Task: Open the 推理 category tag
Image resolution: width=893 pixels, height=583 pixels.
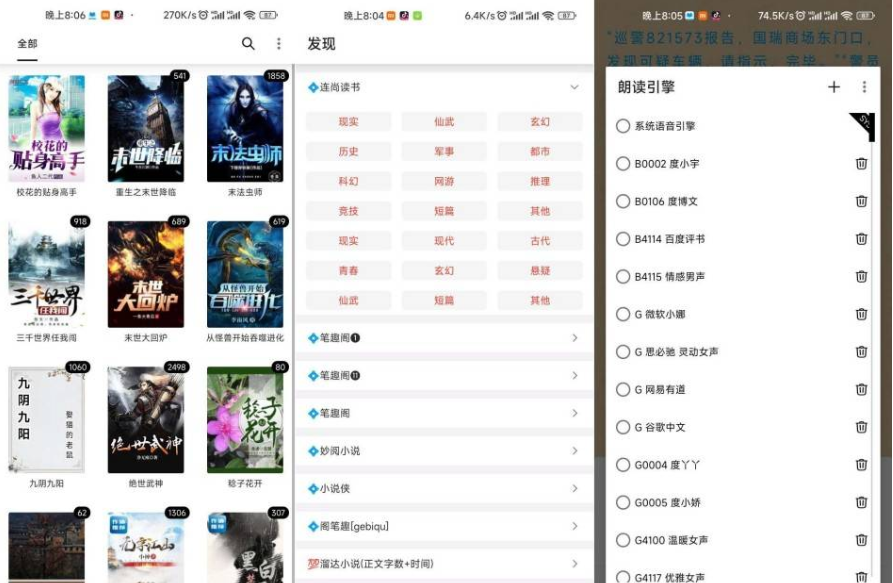Action: (x=540, y=181)
